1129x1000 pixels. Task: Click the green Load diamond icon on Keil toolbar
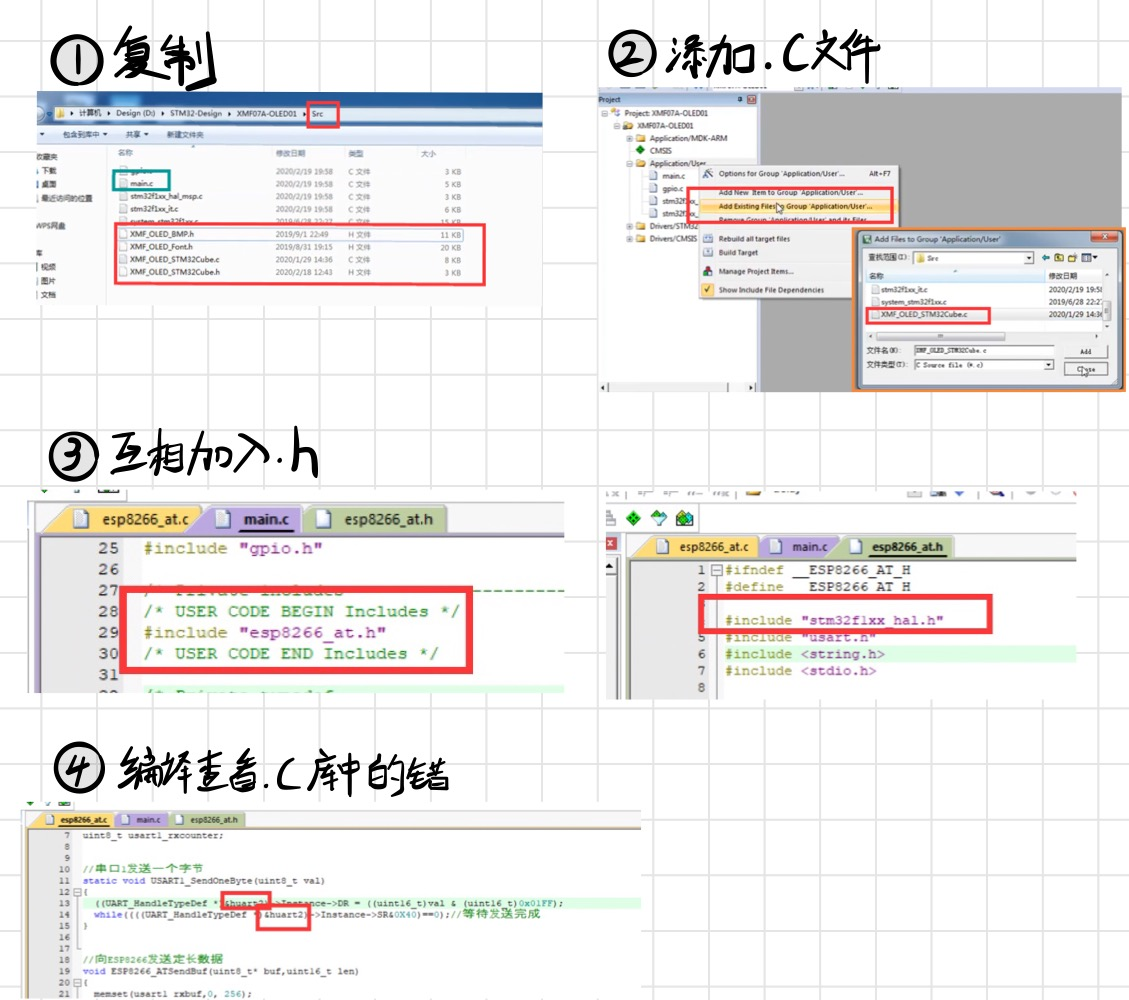[x=633, y=517]
